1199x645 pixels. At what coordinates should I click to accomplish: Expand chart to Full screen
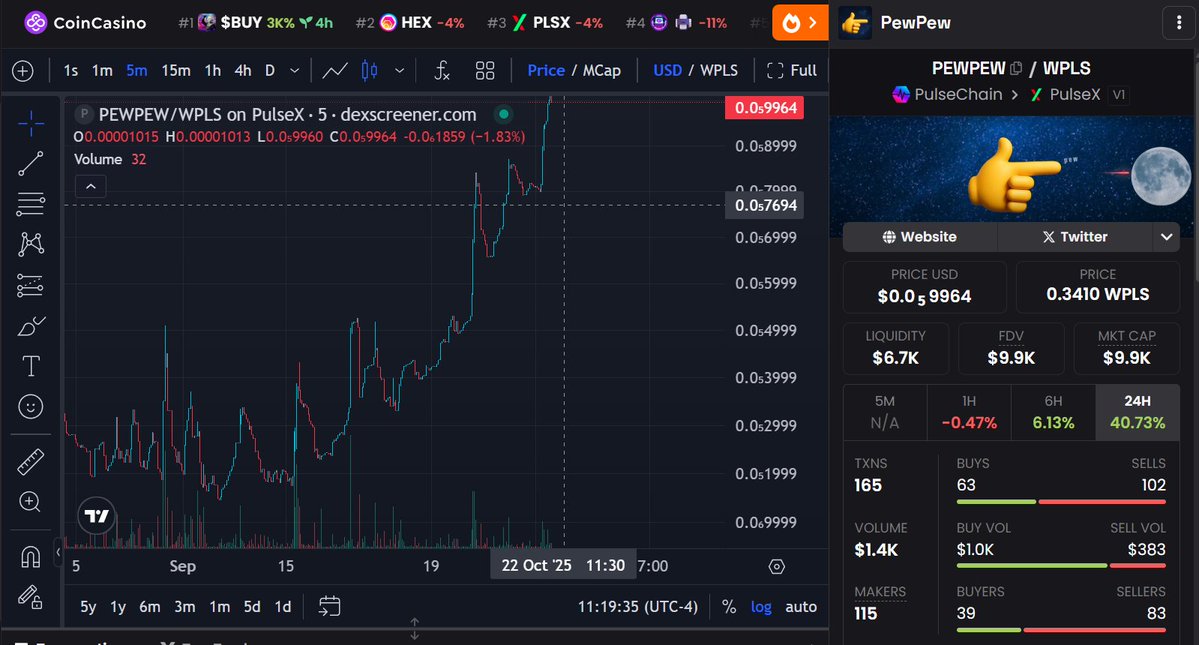(x=791, y=70)
